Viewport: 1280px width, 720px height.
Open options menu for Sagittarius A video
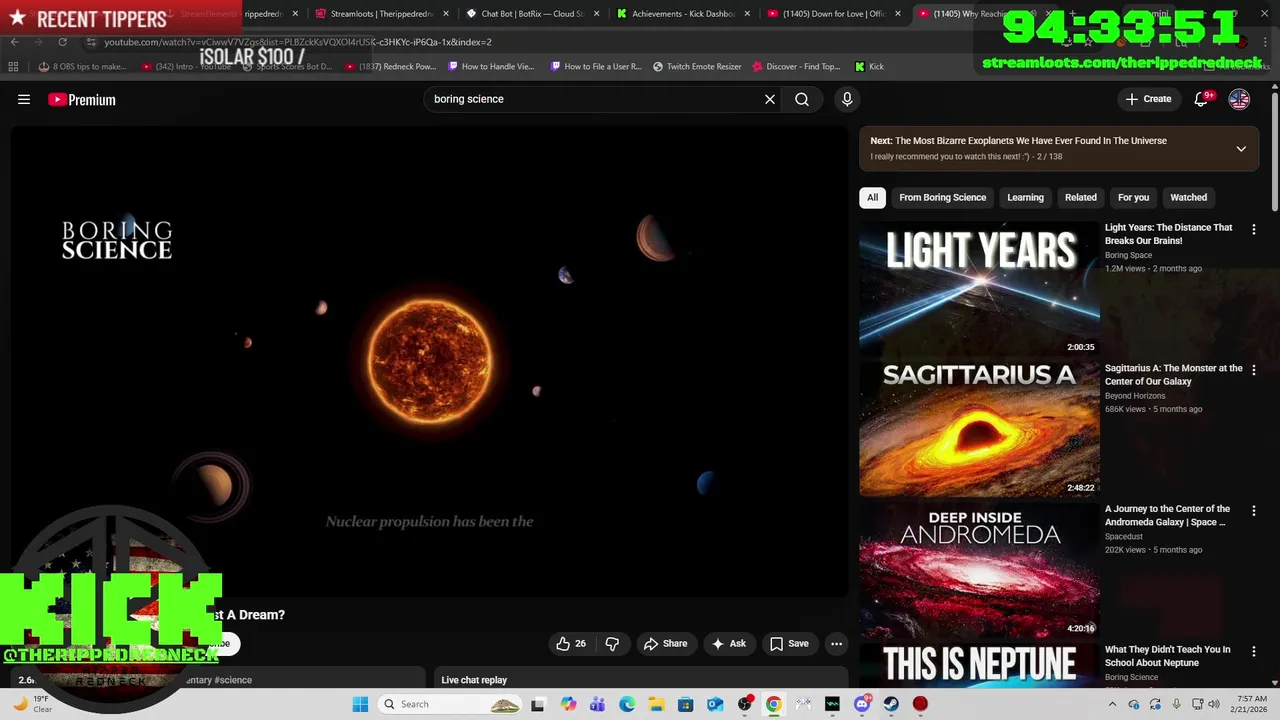click(x=1254, y=370)
